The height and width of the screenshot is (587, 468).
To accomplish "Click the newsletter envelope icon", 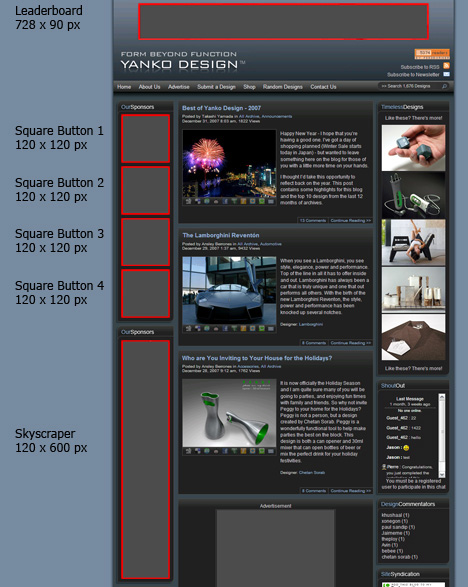I will tap(446, 74).
